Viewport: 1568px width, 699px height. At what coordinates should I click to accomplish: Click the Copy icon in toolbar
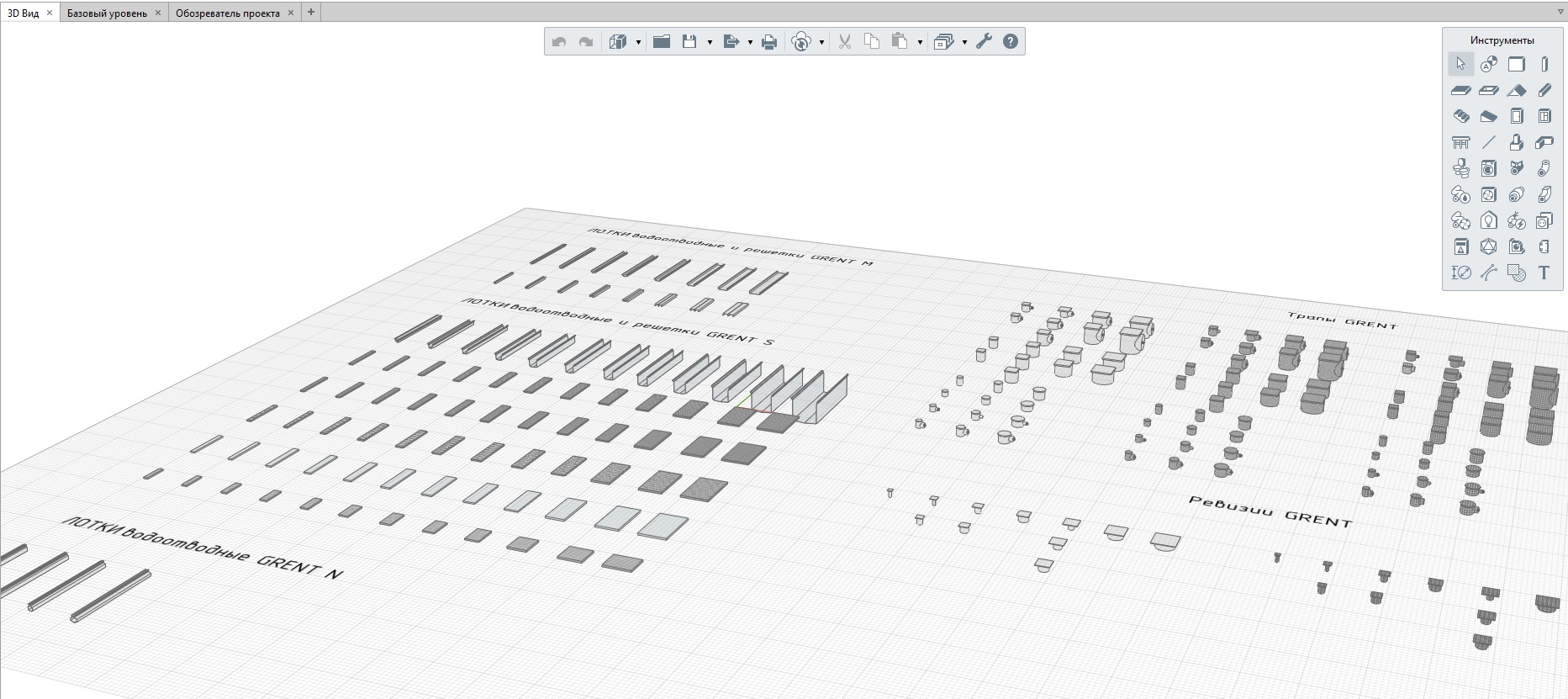[x=872, y=42]
